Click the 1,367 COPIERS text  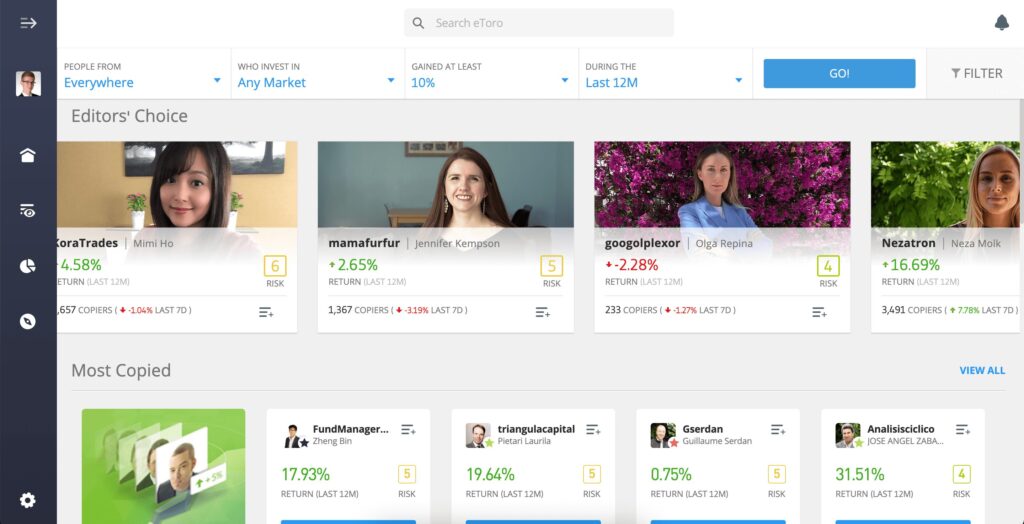[358, 310]
